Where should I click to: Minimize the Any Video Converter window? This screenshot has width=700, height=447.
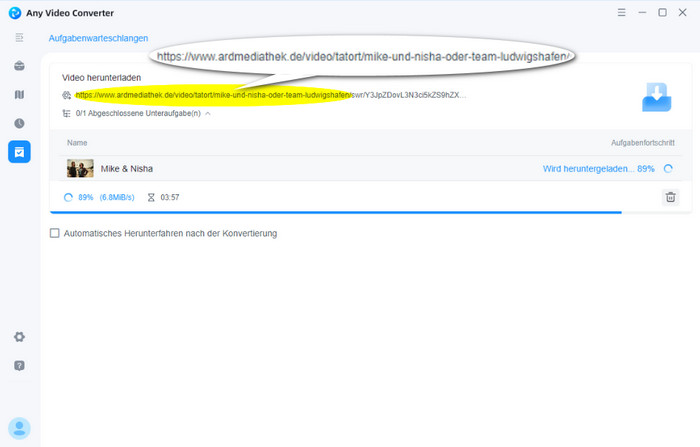(x=642, y=13)
